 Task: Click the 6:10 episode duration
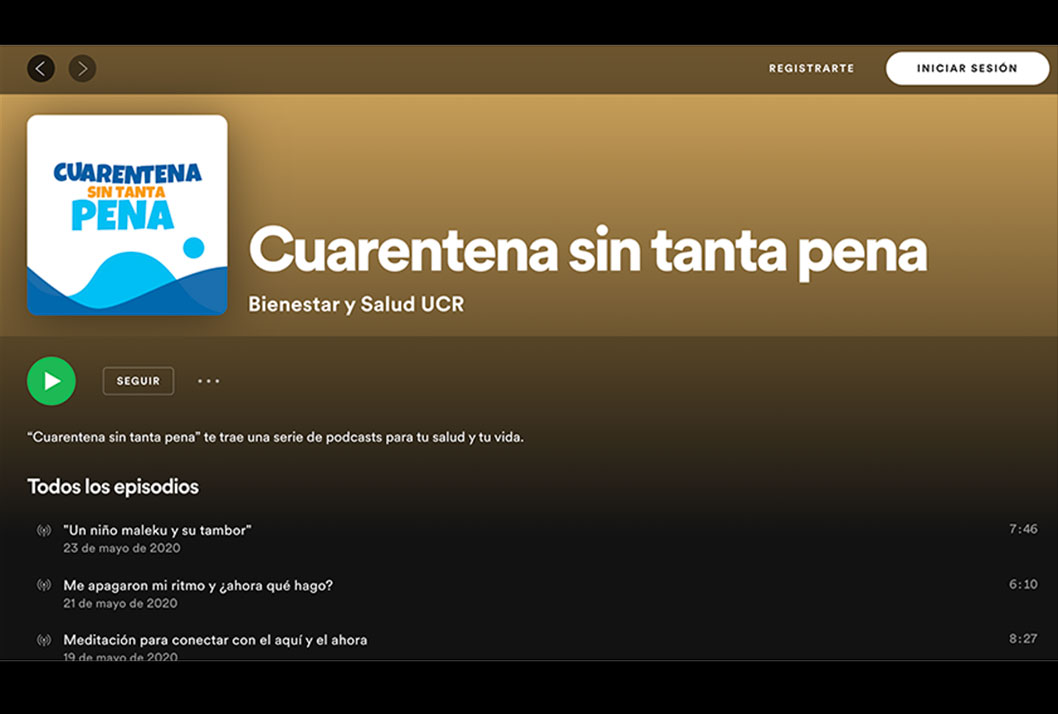(1023, 584)
